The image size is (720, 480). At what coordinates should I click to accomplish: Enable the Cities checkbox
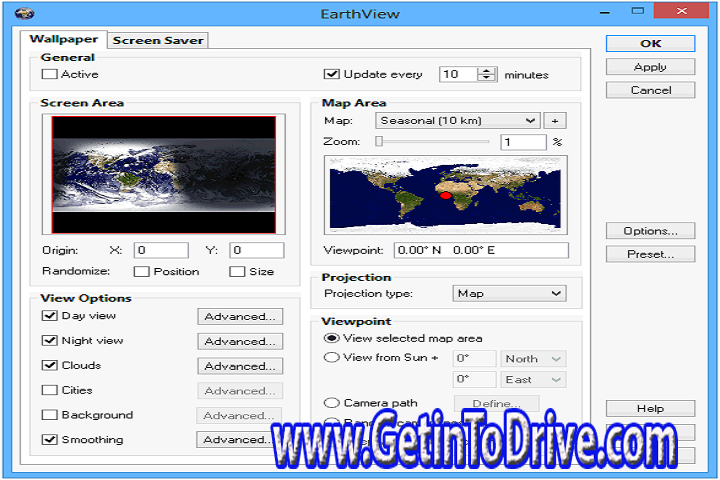click(49, 390)
